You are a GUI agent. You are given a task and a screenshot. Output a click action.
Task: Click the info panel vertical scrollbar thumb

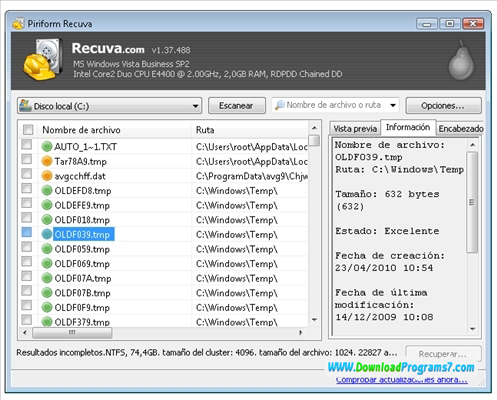(x=472, y=202)
